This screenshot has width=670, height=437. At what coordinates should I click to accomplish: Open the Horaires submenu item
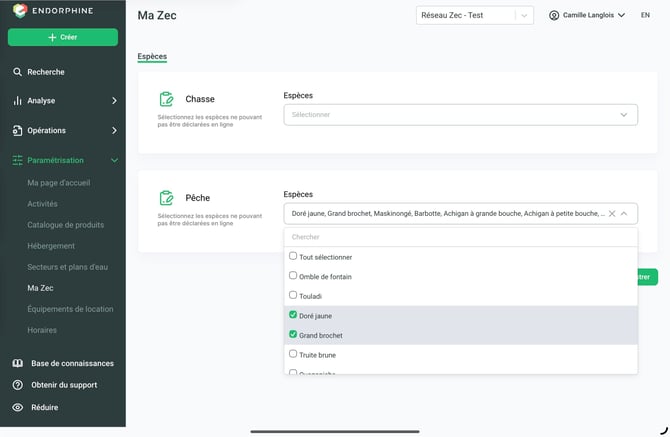coord(42,330)
